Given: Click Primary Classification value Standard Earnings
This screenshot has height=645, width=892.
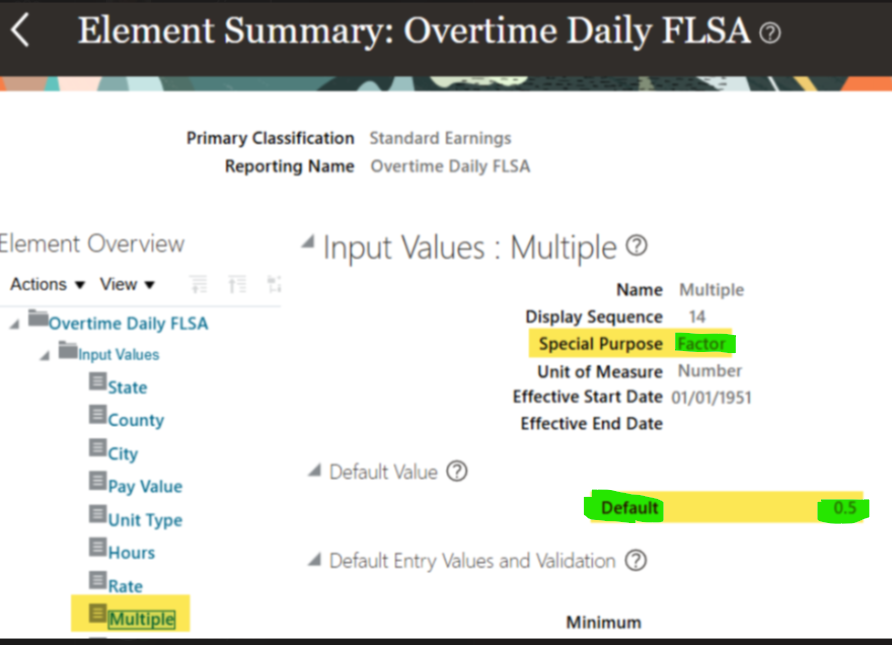Looking at the screenshot, I should pyautogui.click(x=440, y=138).
